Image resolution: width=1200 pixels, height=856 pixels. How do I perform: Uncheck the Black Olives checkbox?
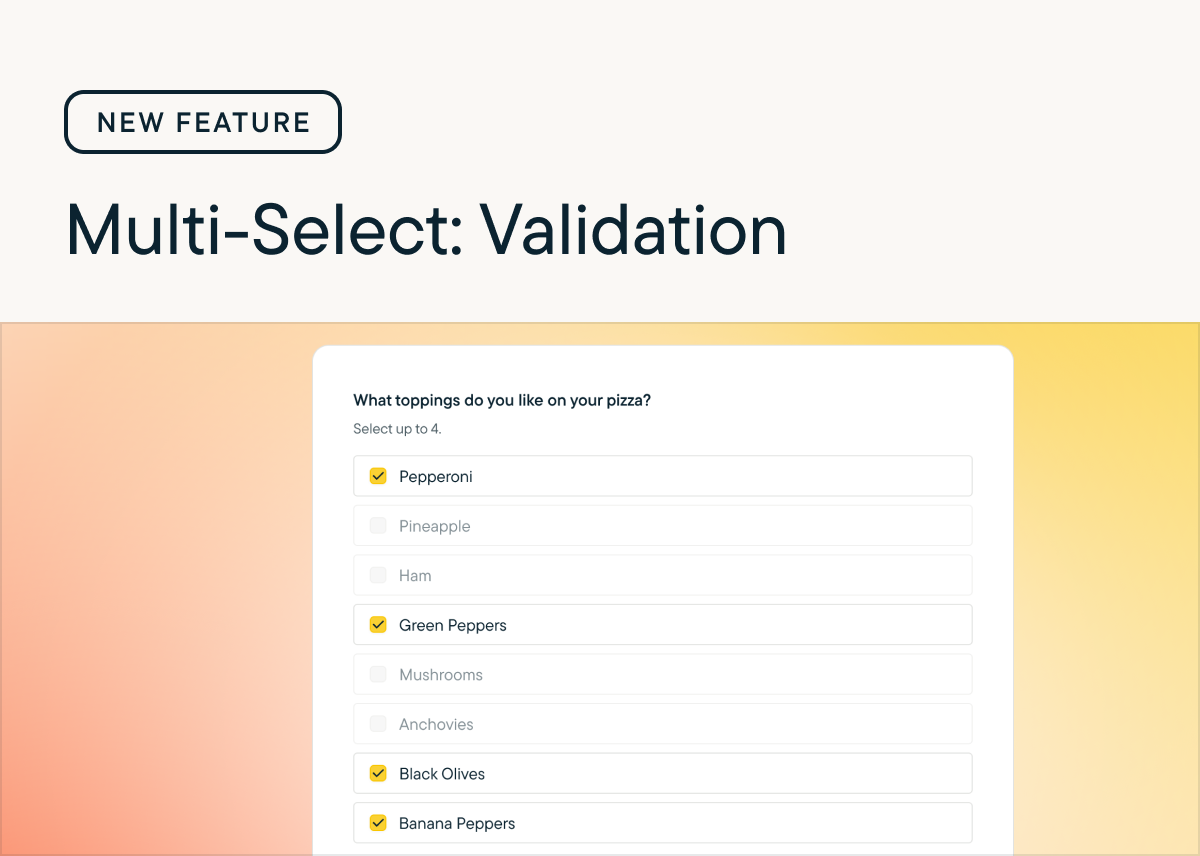tap(378, 773)
